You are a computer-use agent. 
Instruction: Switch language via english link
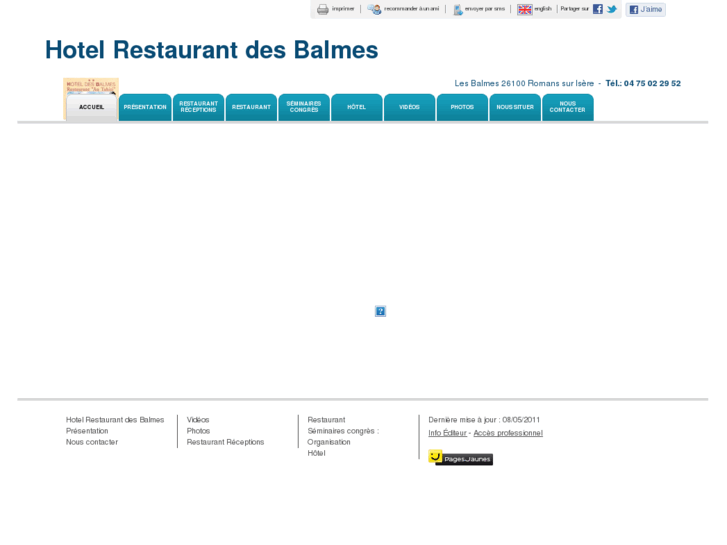tap(543, 9)
